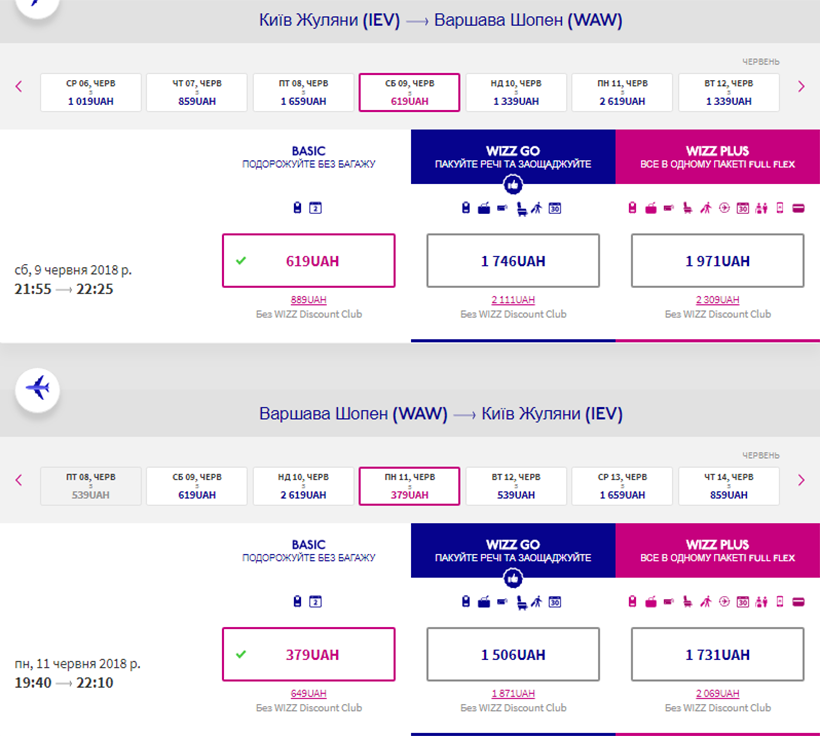Image resolution: width=820 pixels, height=736 pixels.
Task: Click the outbound WIZZ PLUS package header
Action: [717, 157]
